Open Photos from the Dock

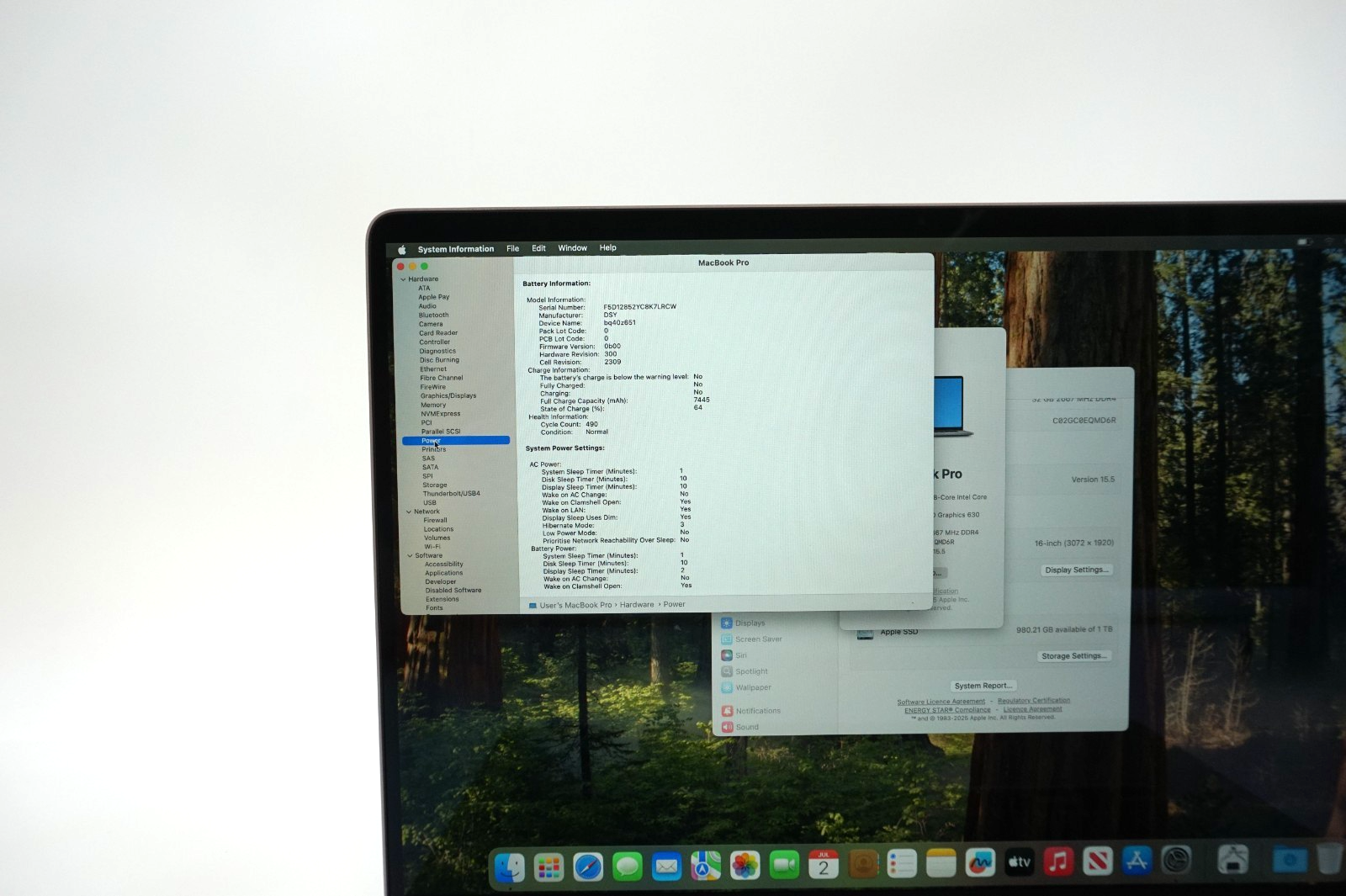745,865
